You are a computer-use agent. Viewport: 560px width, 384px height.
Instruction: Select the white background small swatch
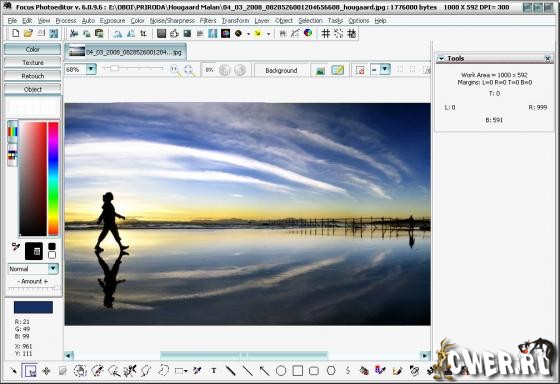point(52,255)
